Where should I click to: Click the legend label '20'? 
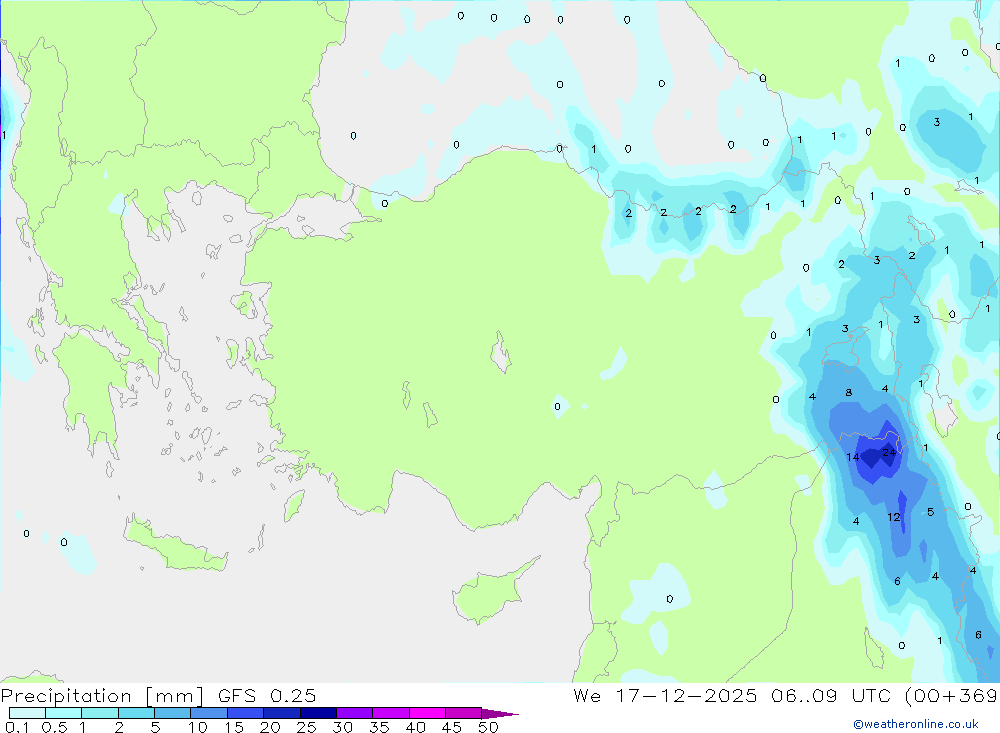(270, 727)
